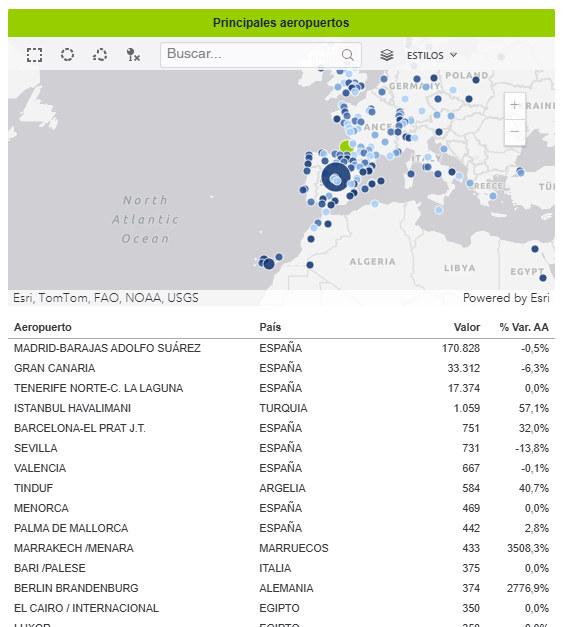Focus the Buscar search field
563x627 pixels.
(x=261, y=55)
